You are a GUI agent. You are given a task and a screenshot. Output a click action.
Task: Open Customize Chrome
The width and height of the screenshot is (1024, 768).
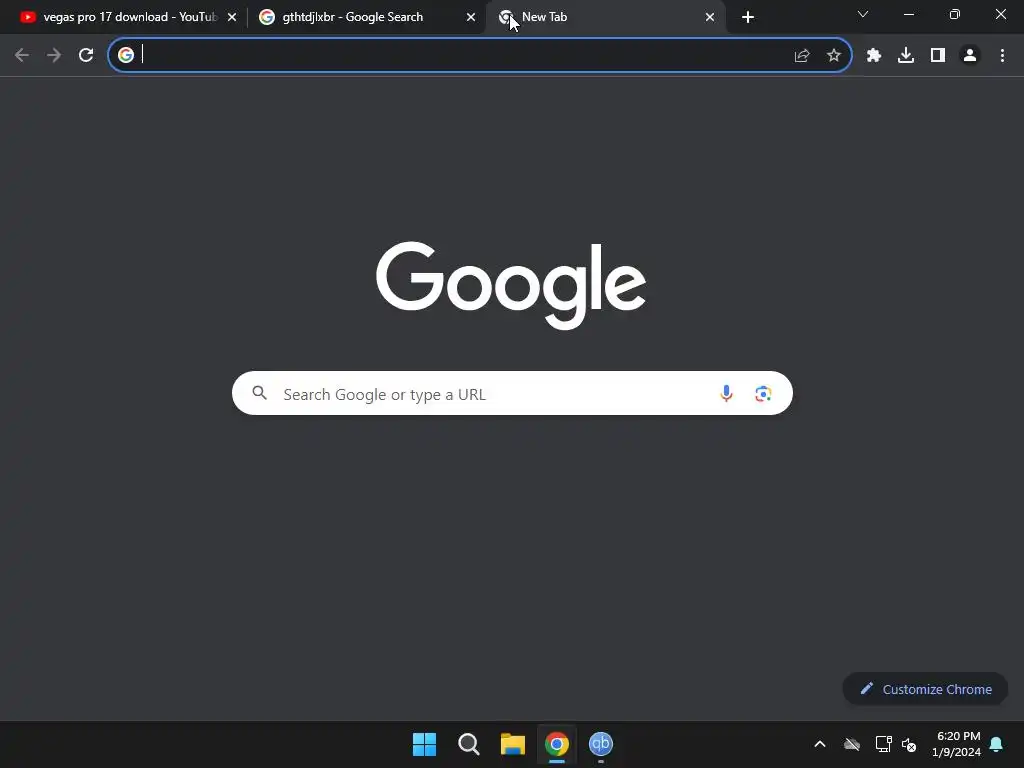(925, 689)
